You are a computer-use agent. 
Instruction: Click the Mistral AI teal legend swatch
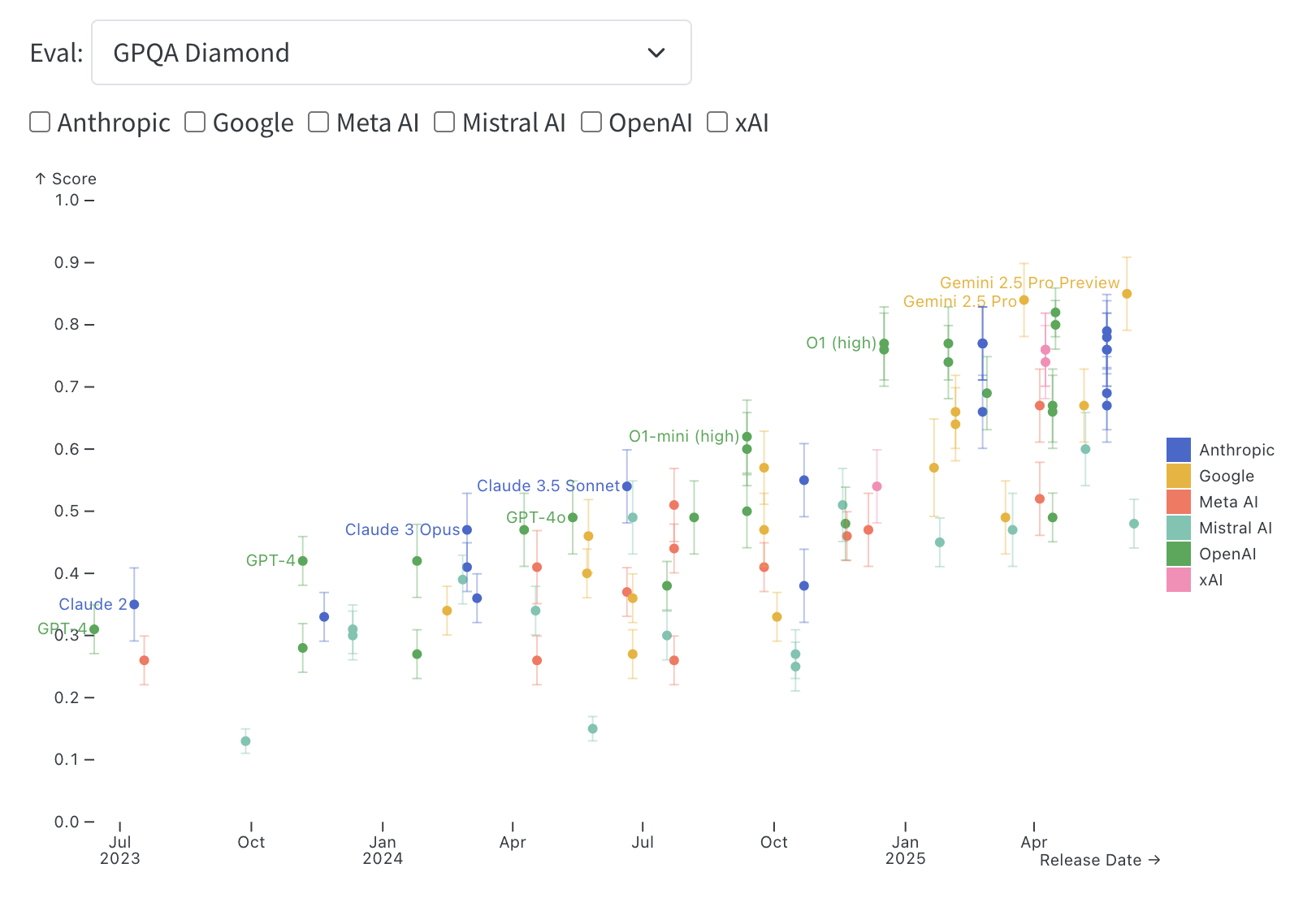point(1178,528)
